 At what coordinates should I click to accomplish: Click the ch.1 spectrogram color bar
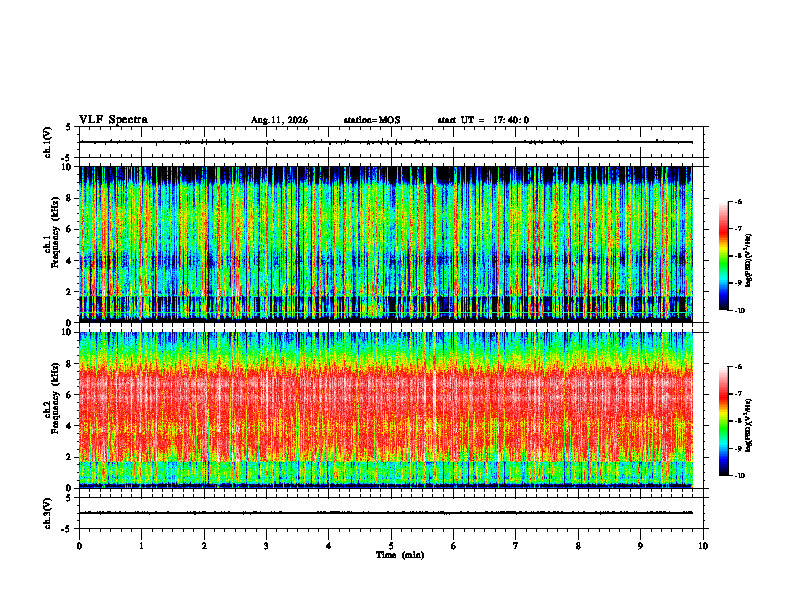(723, 256)
